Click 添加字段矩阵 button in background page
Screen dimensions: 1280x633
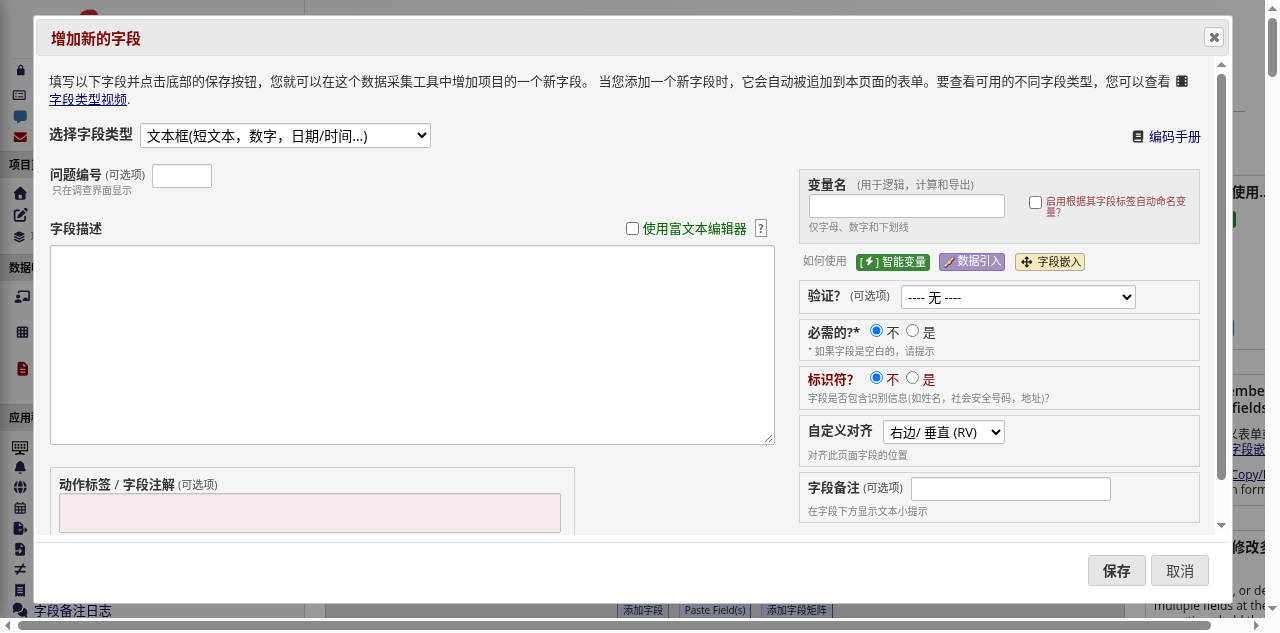(797, 610)
